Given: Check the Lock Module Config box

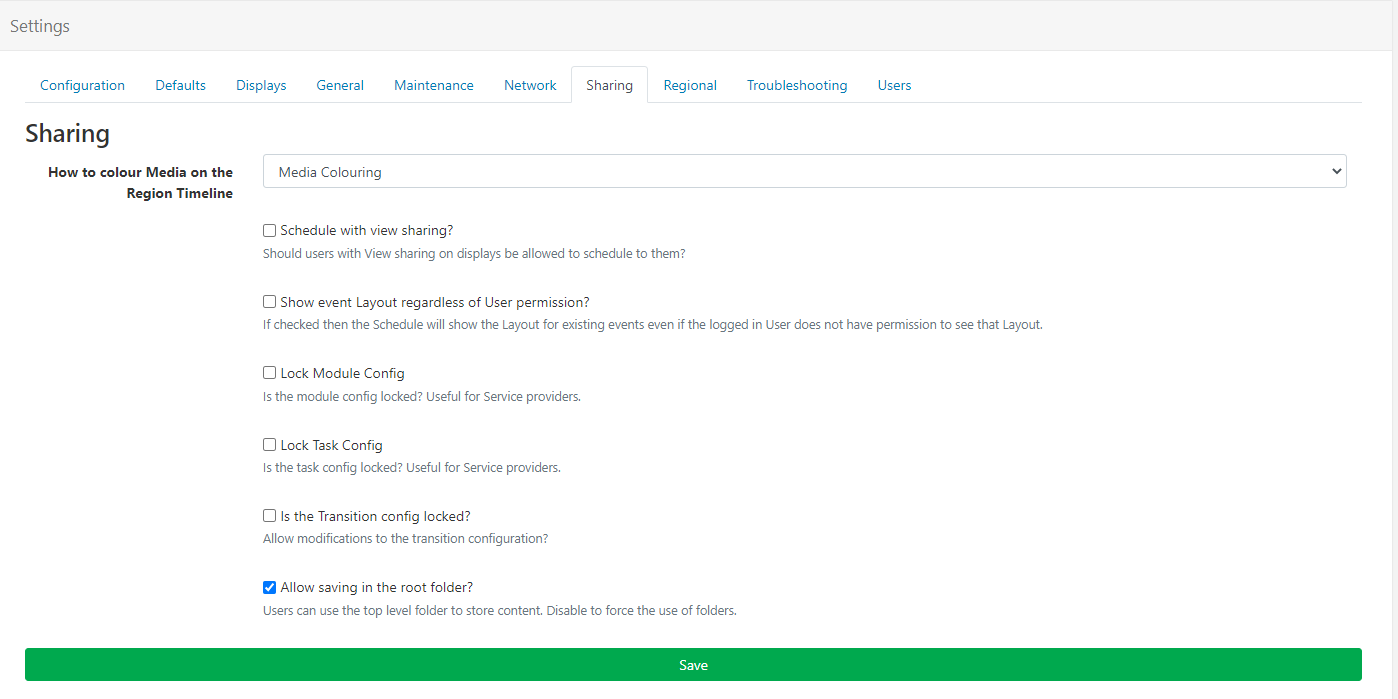Looking at the screenshot, I should tap(270, 373).
